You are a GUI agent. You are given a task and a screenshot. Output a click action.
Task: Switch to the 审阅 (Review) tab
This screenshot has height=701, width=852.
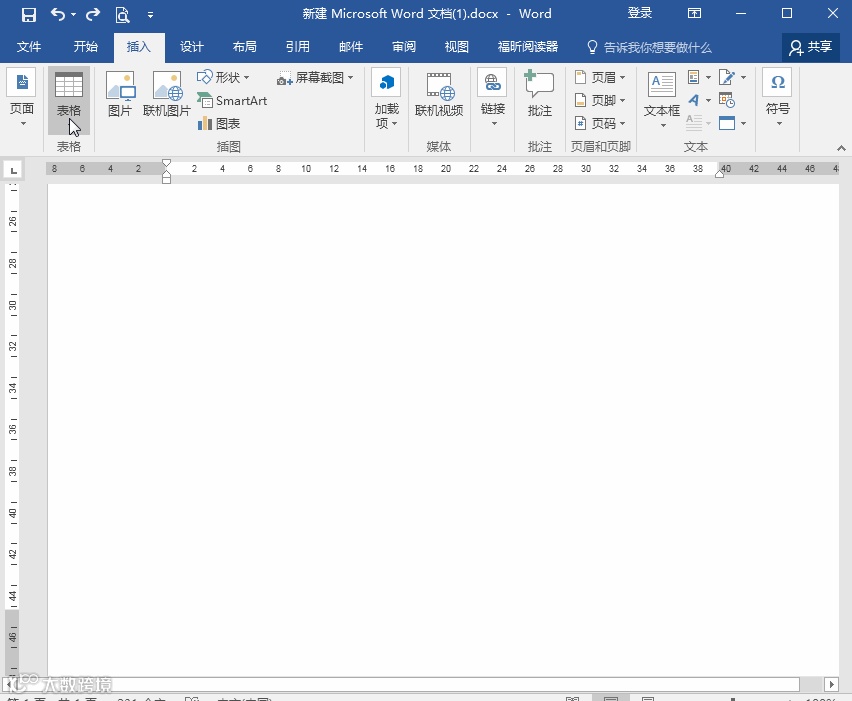point(404,47)
